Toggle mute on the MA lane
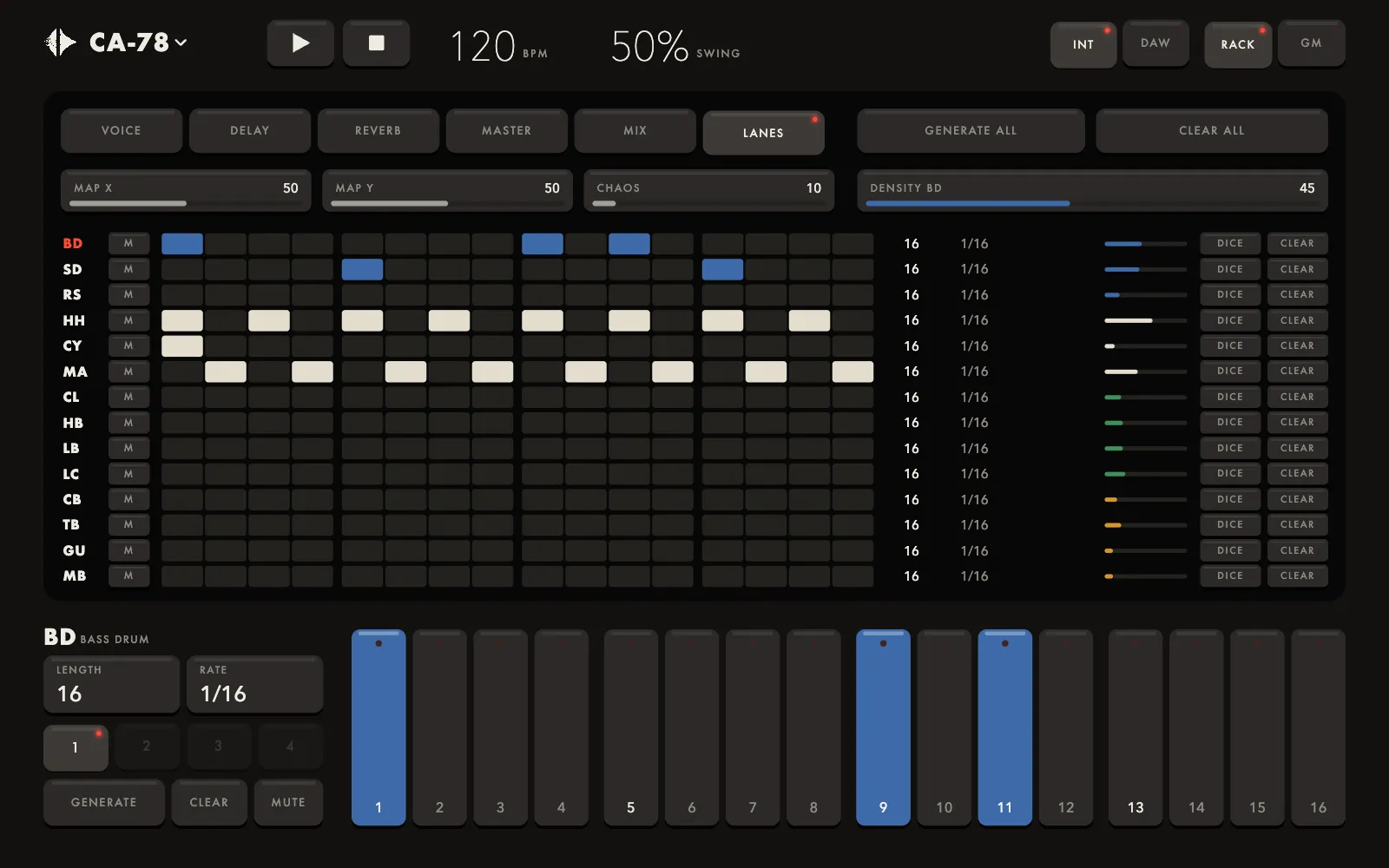The height and width of the screenshot is (868, 1389). pos(128,372)
